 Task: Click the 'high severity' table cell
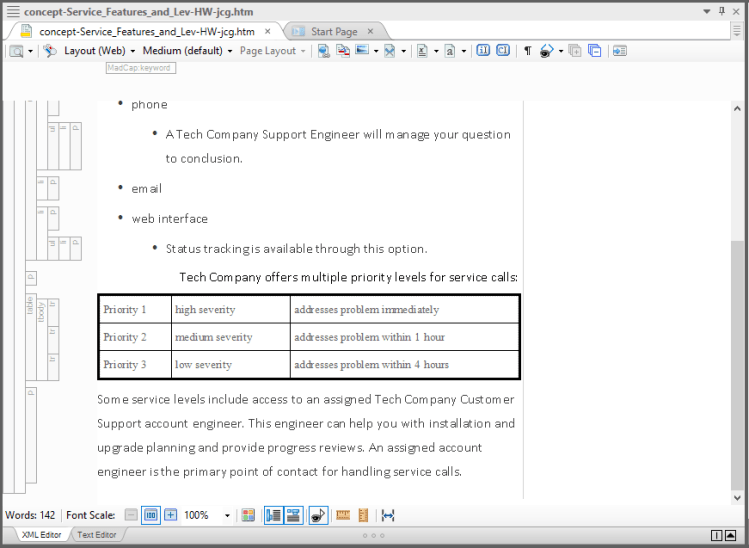pyautogui.click(x=231, y=309)
